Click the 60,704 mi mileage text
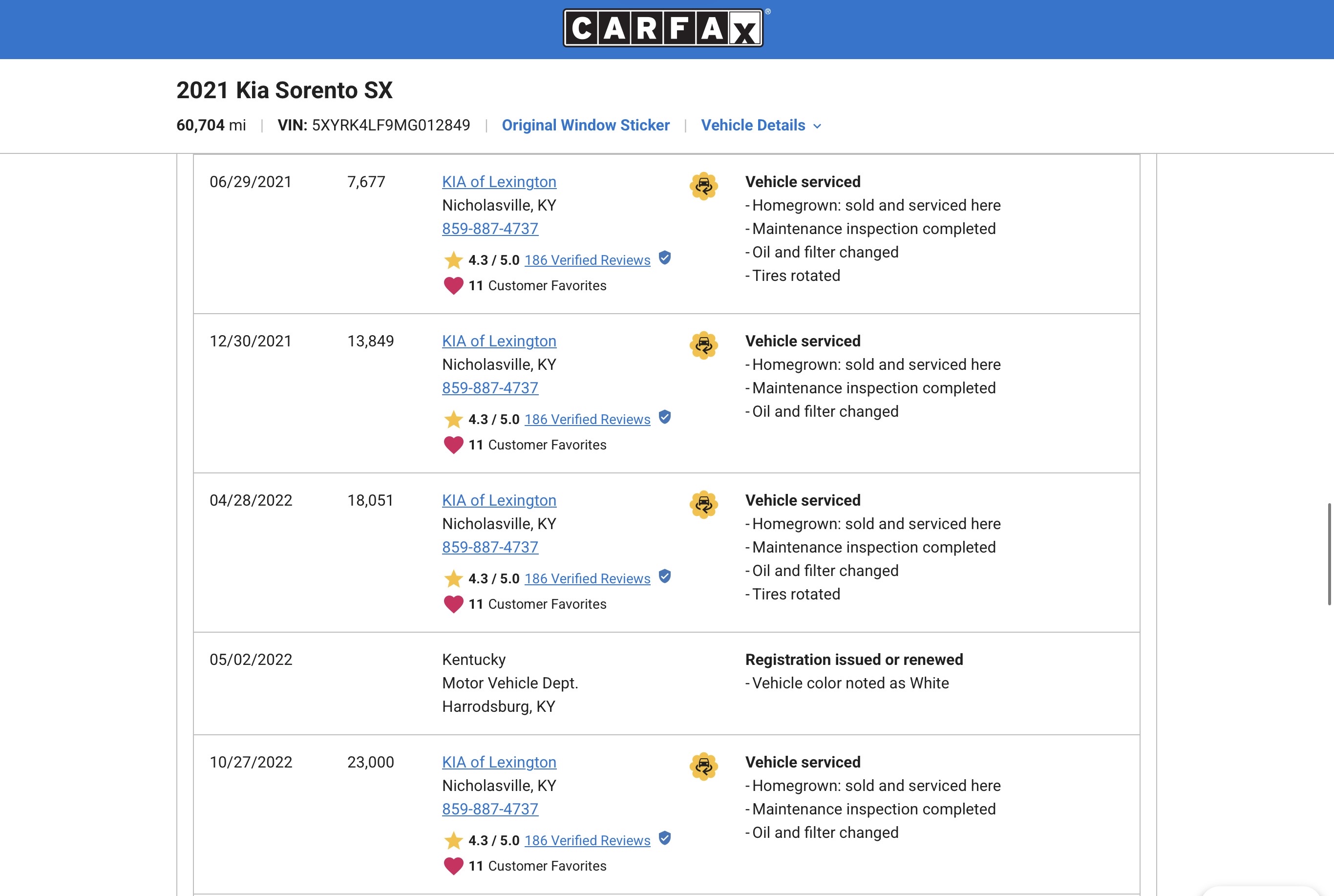The image size is (1334, 896). [x=211, y=125]
